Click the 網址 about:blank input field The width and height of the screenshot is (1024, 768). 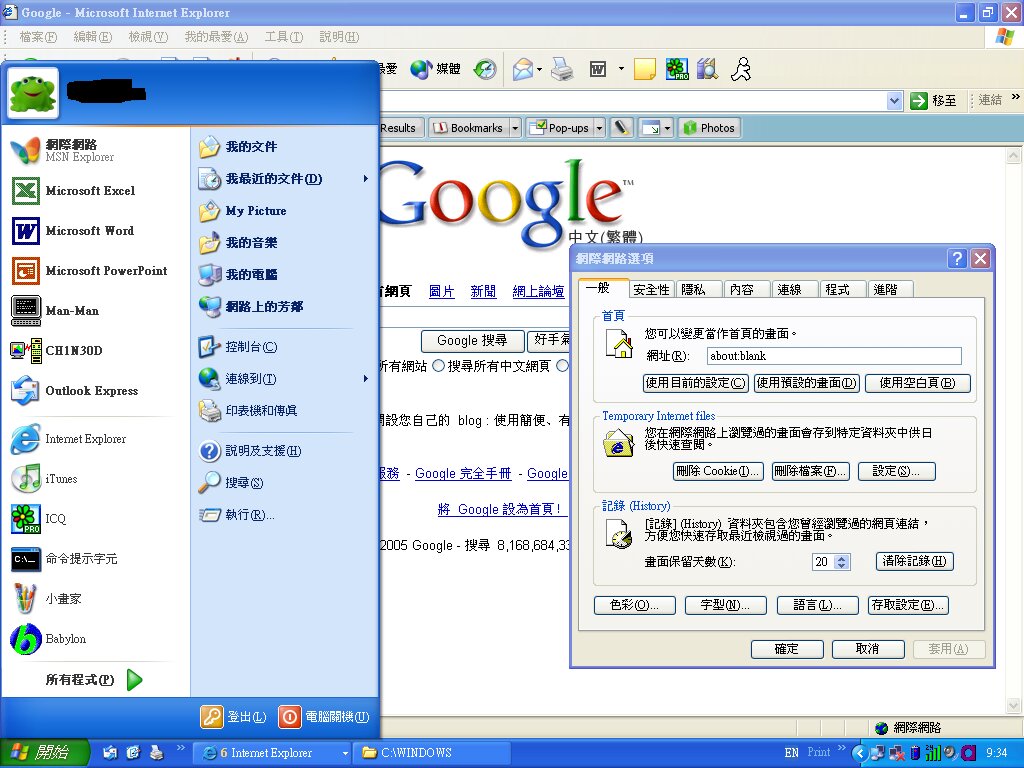834,356
